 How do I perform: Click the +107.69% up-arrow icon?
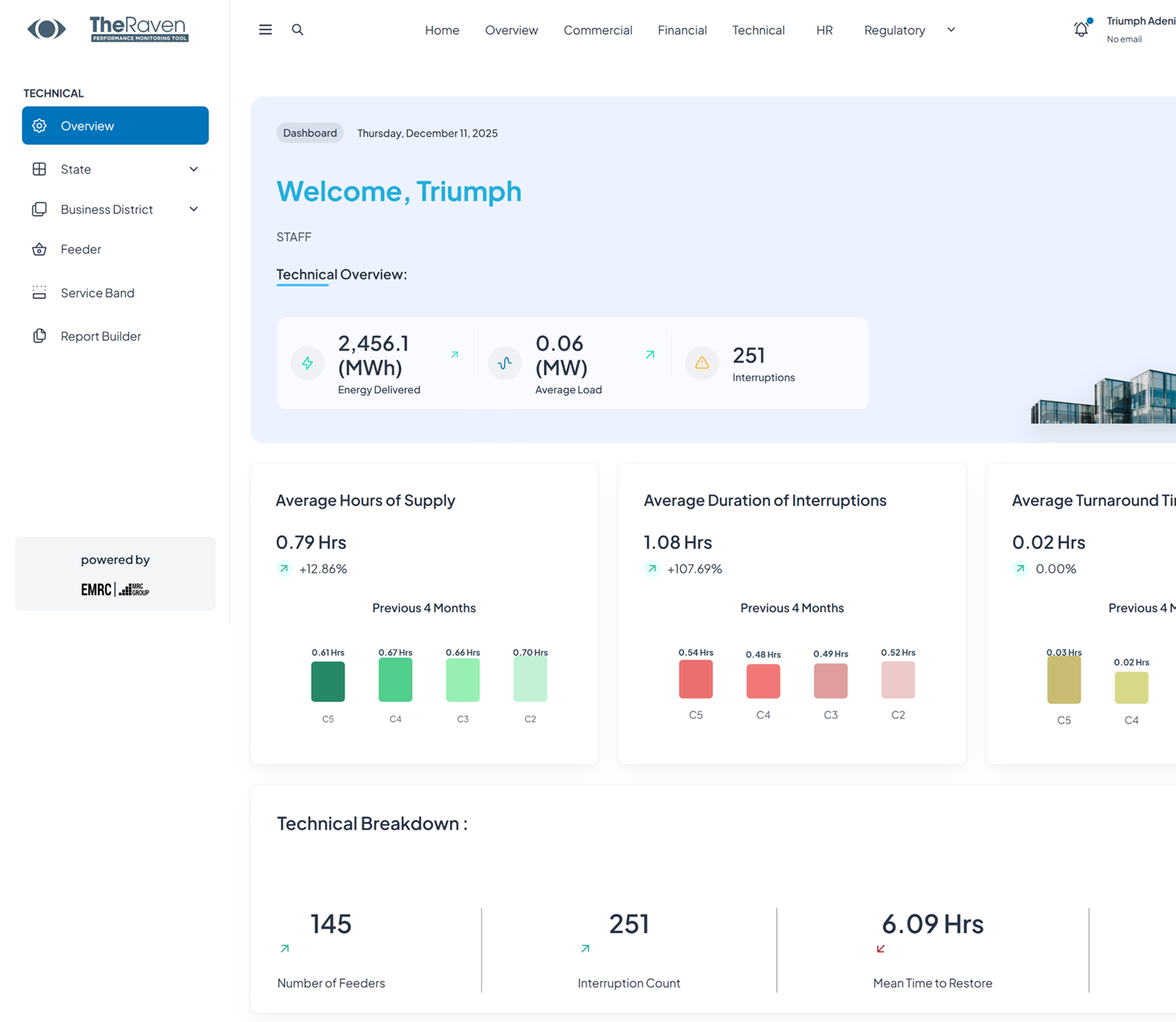pyautogui.click(x=652, y=569)
